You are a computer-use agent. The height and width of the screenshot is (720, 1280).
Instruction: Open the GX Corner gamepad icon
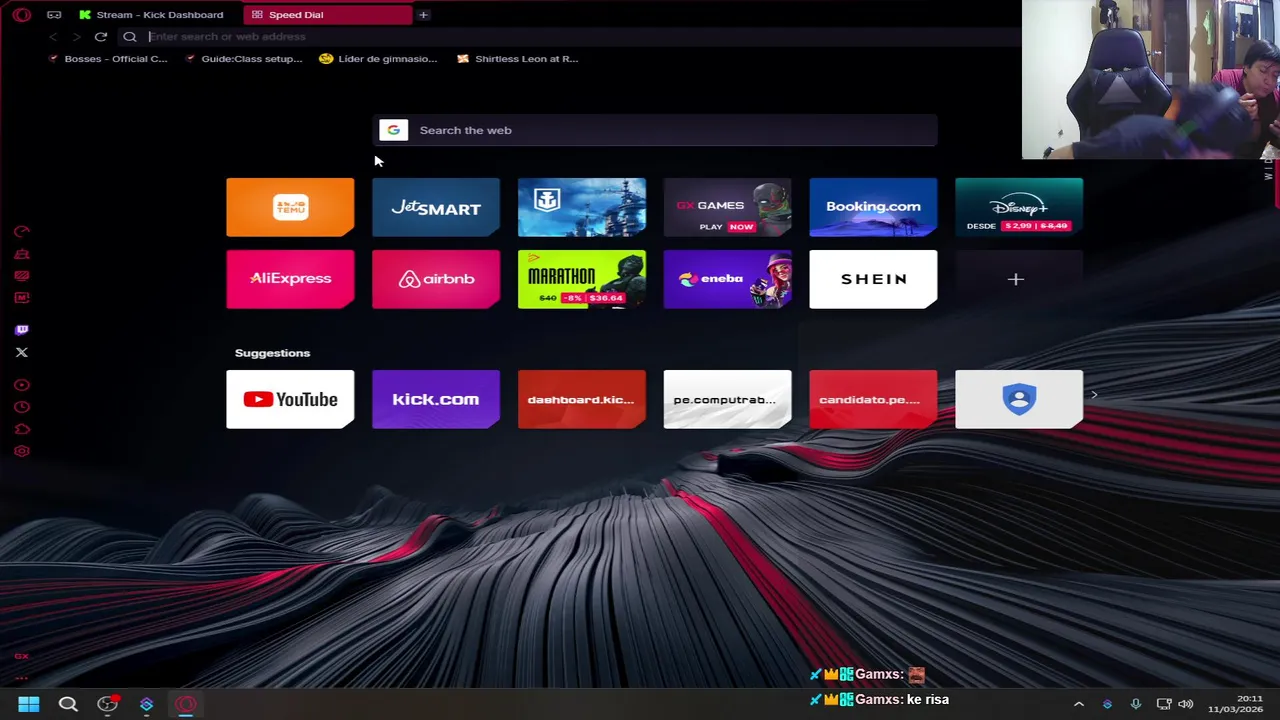(54, 15)
